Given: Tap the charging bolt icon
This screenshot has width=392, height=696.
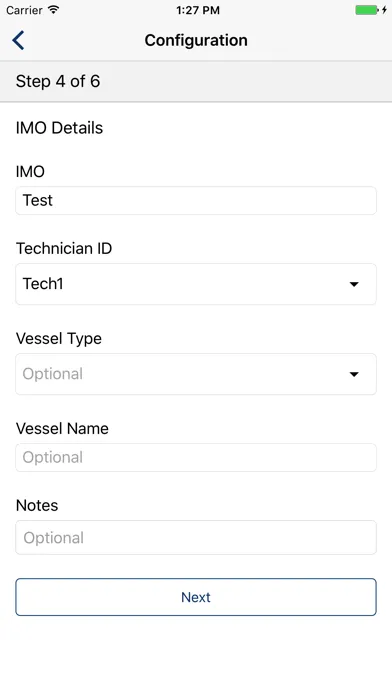Looking at the screenshot, I should (x=384, y=10).
